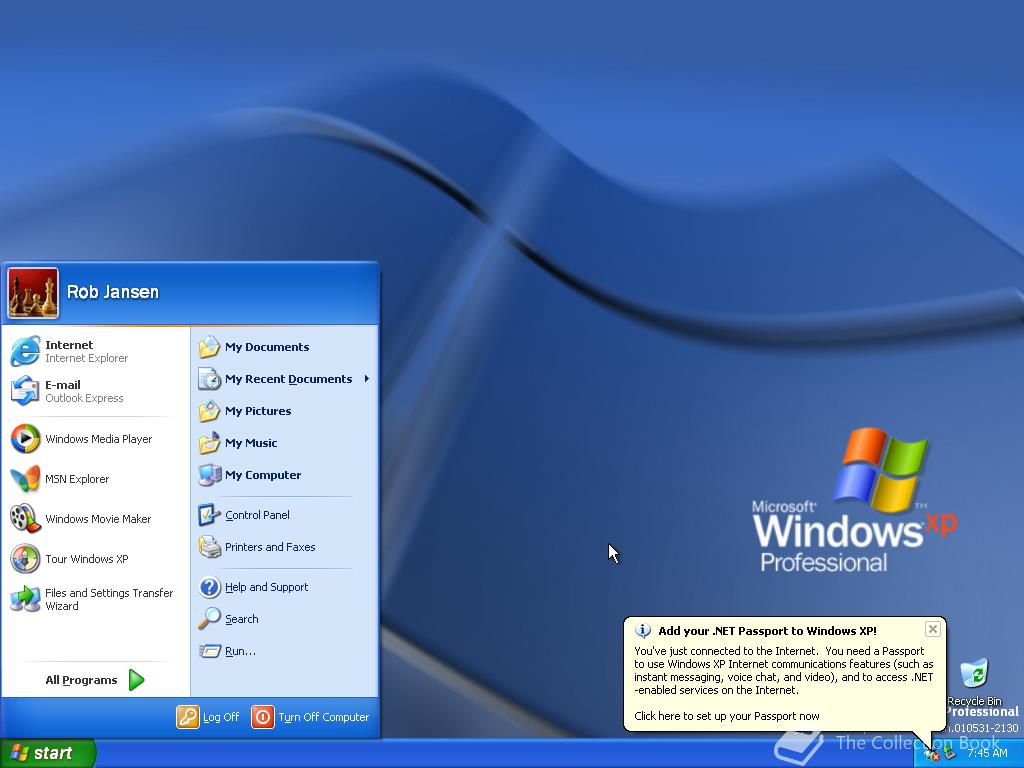Click the My Recent Documents icon

click(209, 379)
